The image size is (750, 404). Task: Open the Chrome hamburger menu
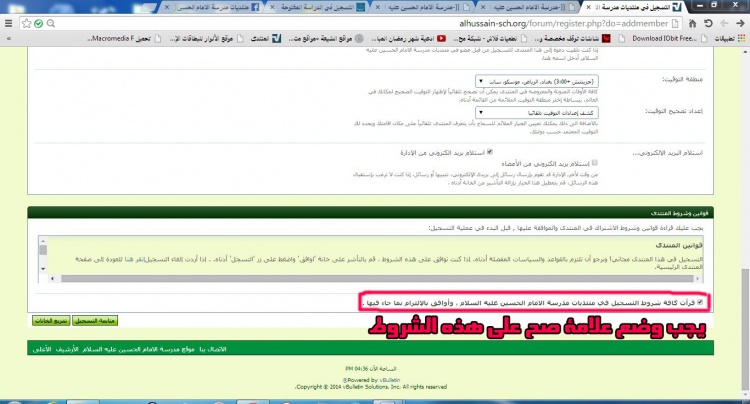(8, 23)
